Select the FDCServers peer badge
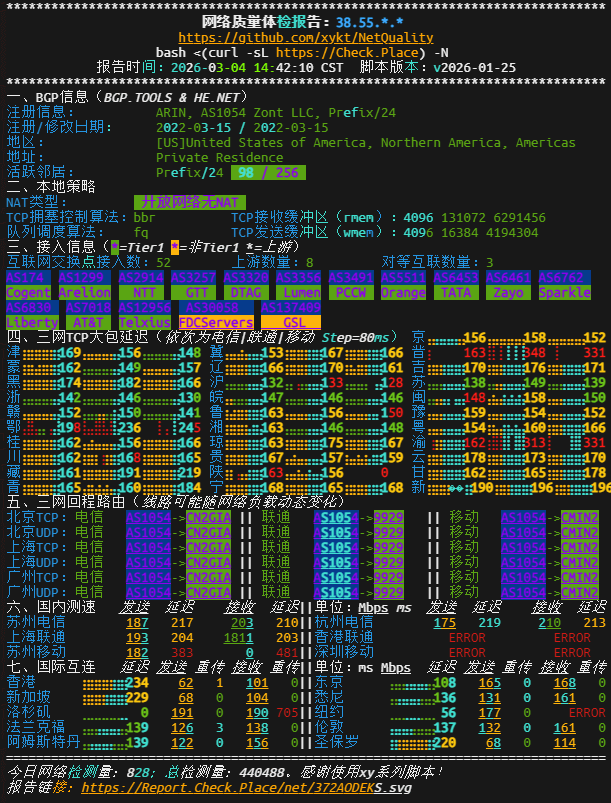Viewport: 611px width, 803px height. click(215, 323)
